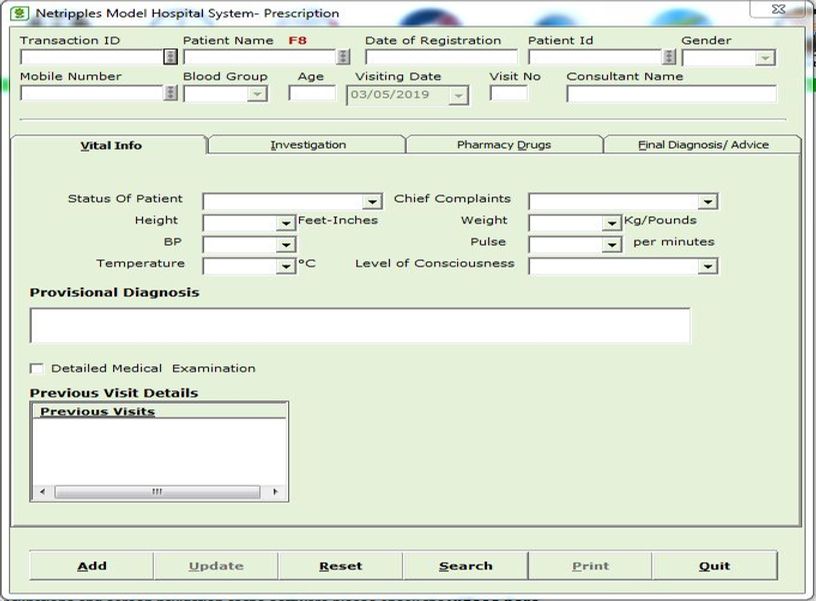Tick Detailed Medical Examination checkbox

pos(36,368)
